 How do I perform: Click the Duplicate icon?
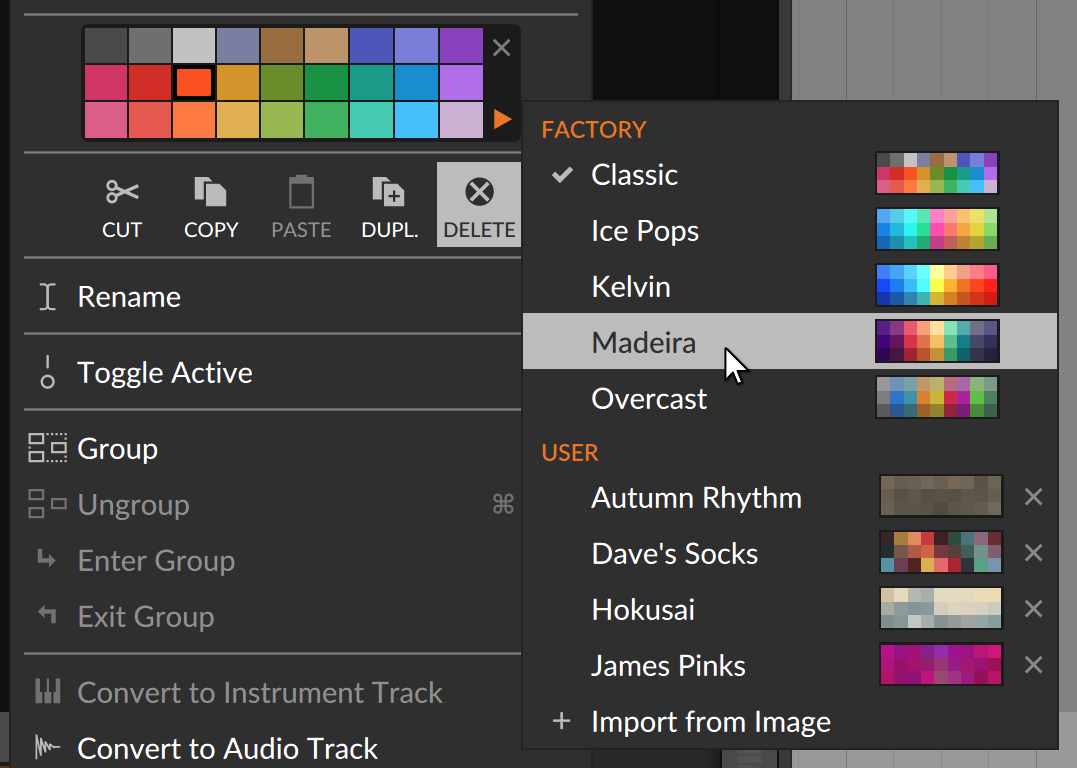[x=388, y=191]
